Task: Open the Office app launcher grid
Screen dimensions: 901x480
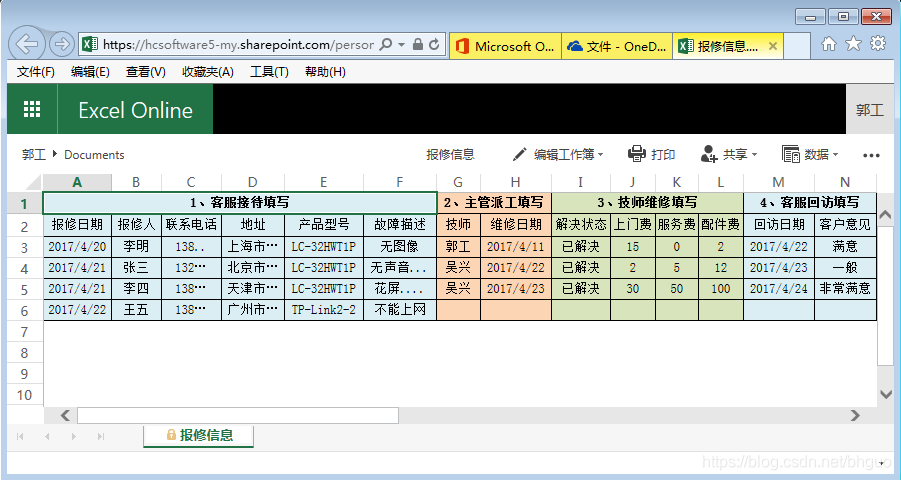Action: [x=32, y=109]
